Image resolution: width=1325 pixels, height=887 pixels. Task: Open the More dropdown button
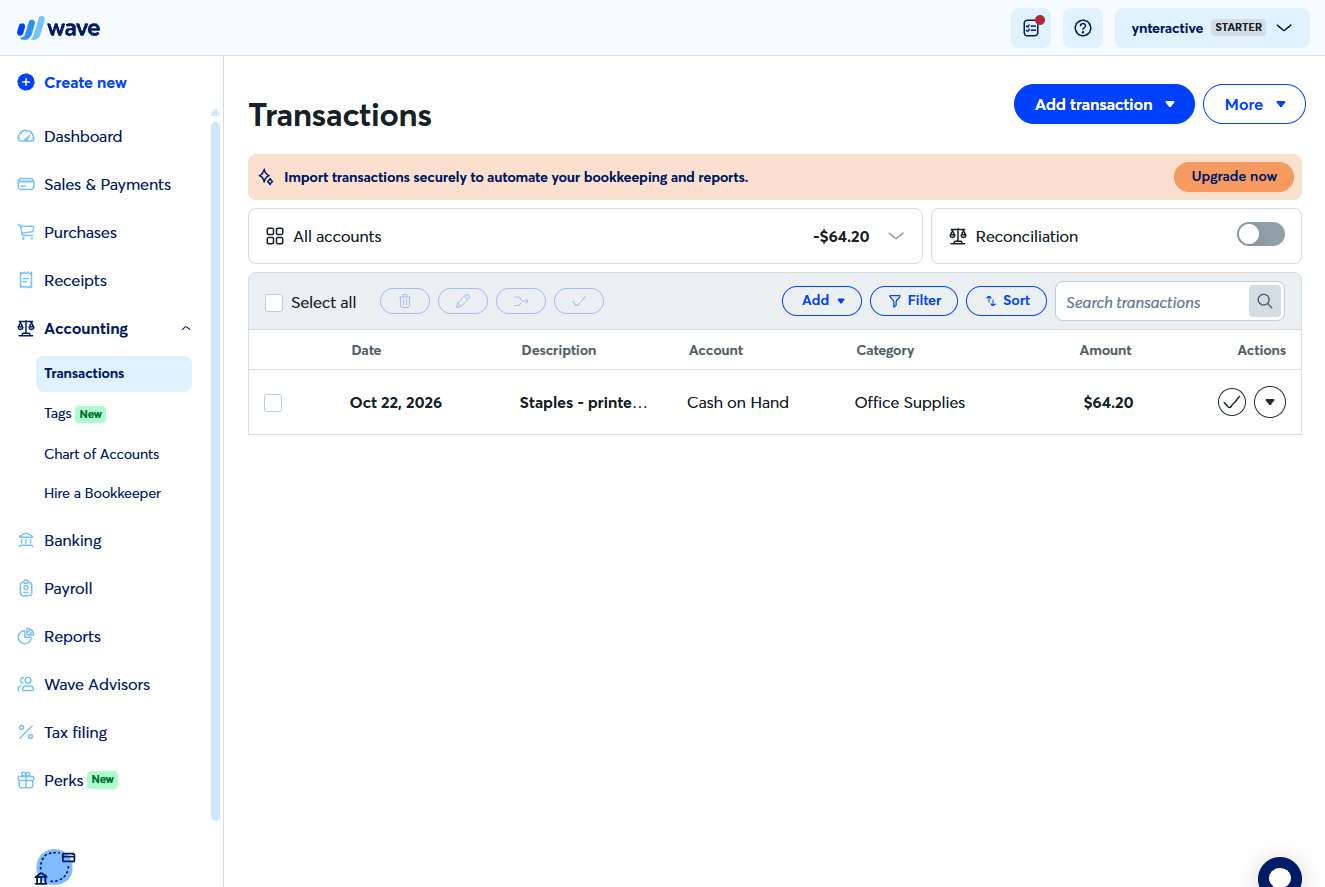coord(1254,104)
